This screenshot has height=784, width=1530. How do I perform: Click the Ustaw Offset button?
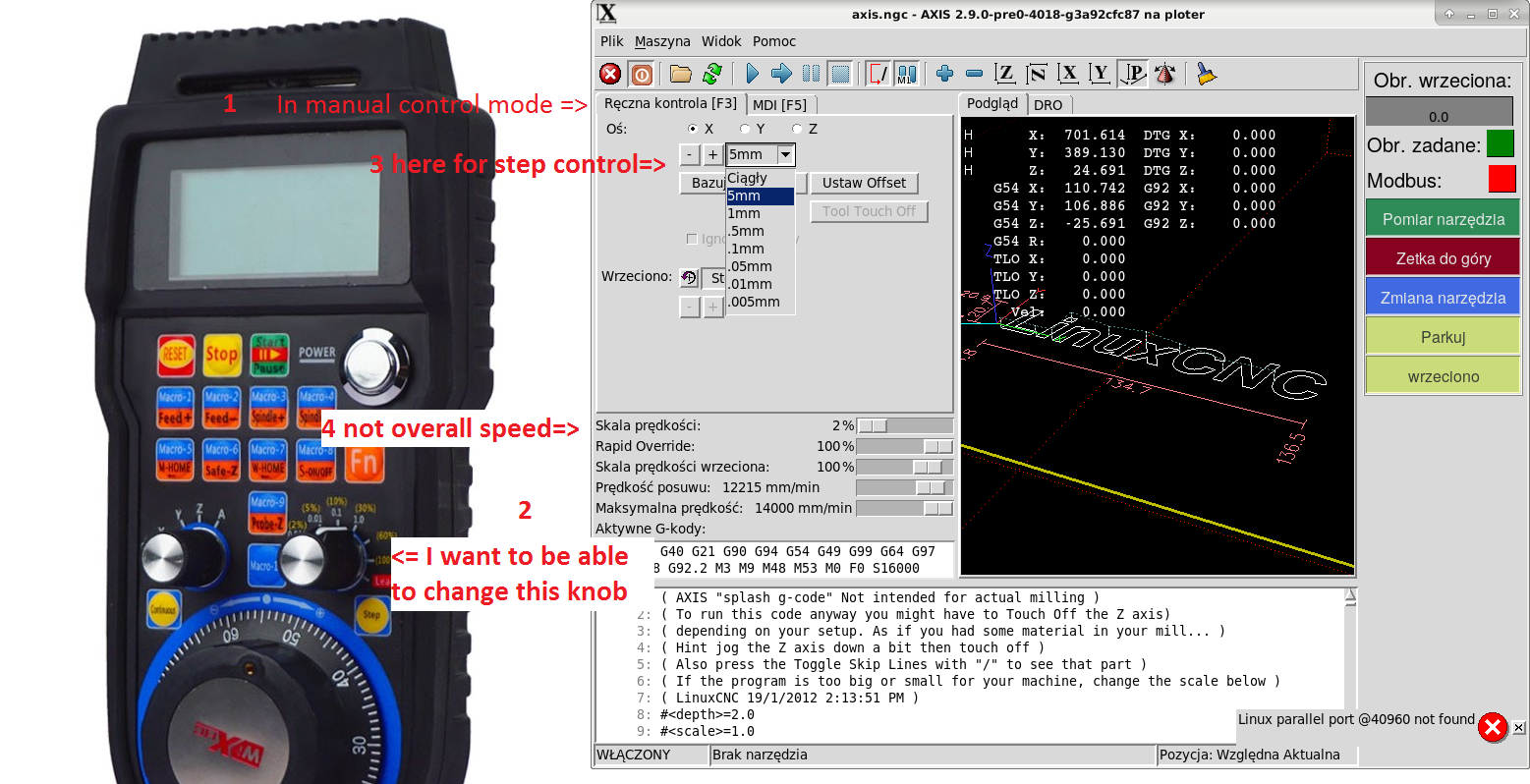coord(865,183)
